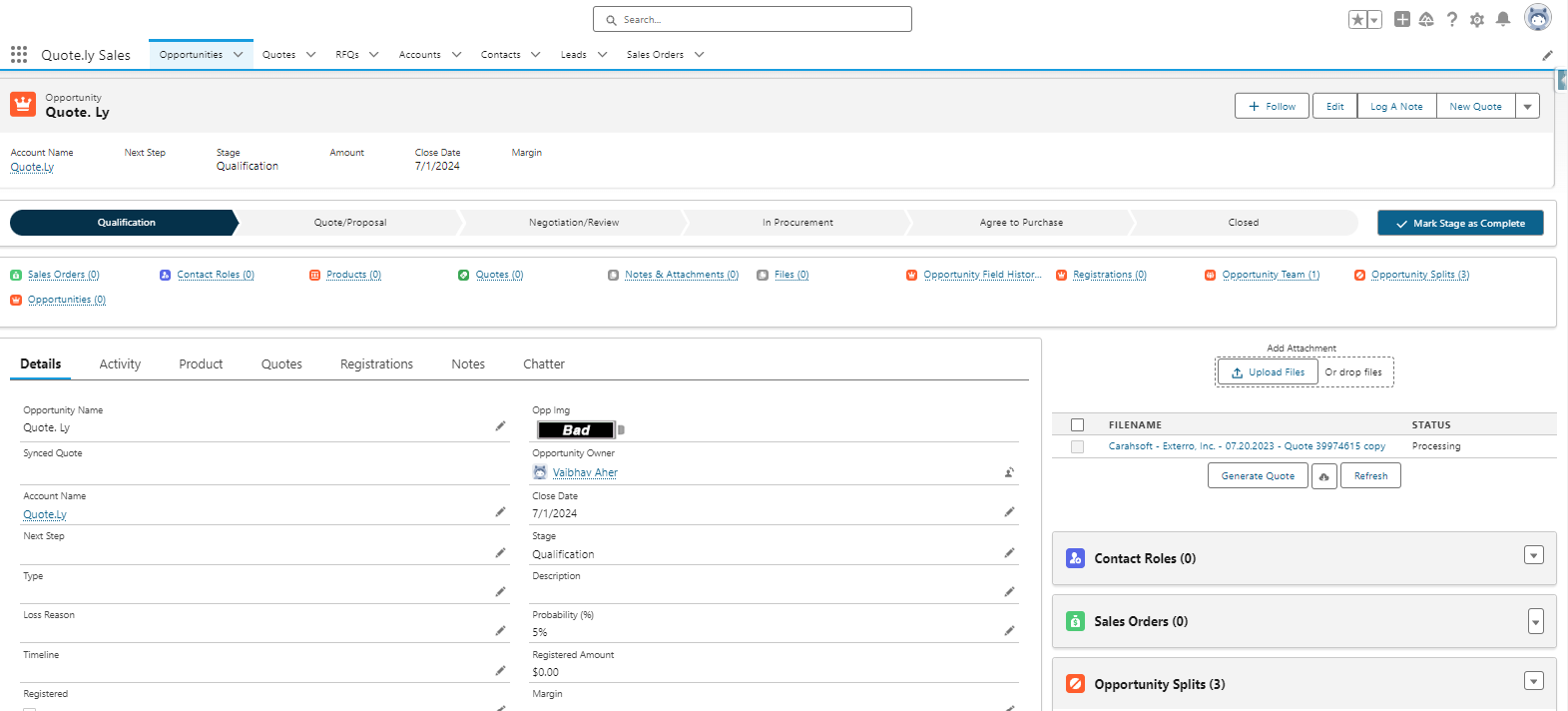Image resolution: width=1568 pixels, height=711 pixels.
Task: Click the Opportunity Splits panel icon
Action: 1075,684
